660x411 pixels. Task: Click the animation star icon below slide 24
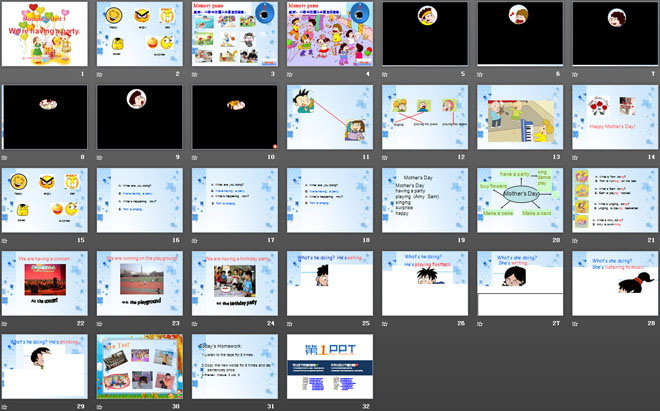click(x=196, y=323)
